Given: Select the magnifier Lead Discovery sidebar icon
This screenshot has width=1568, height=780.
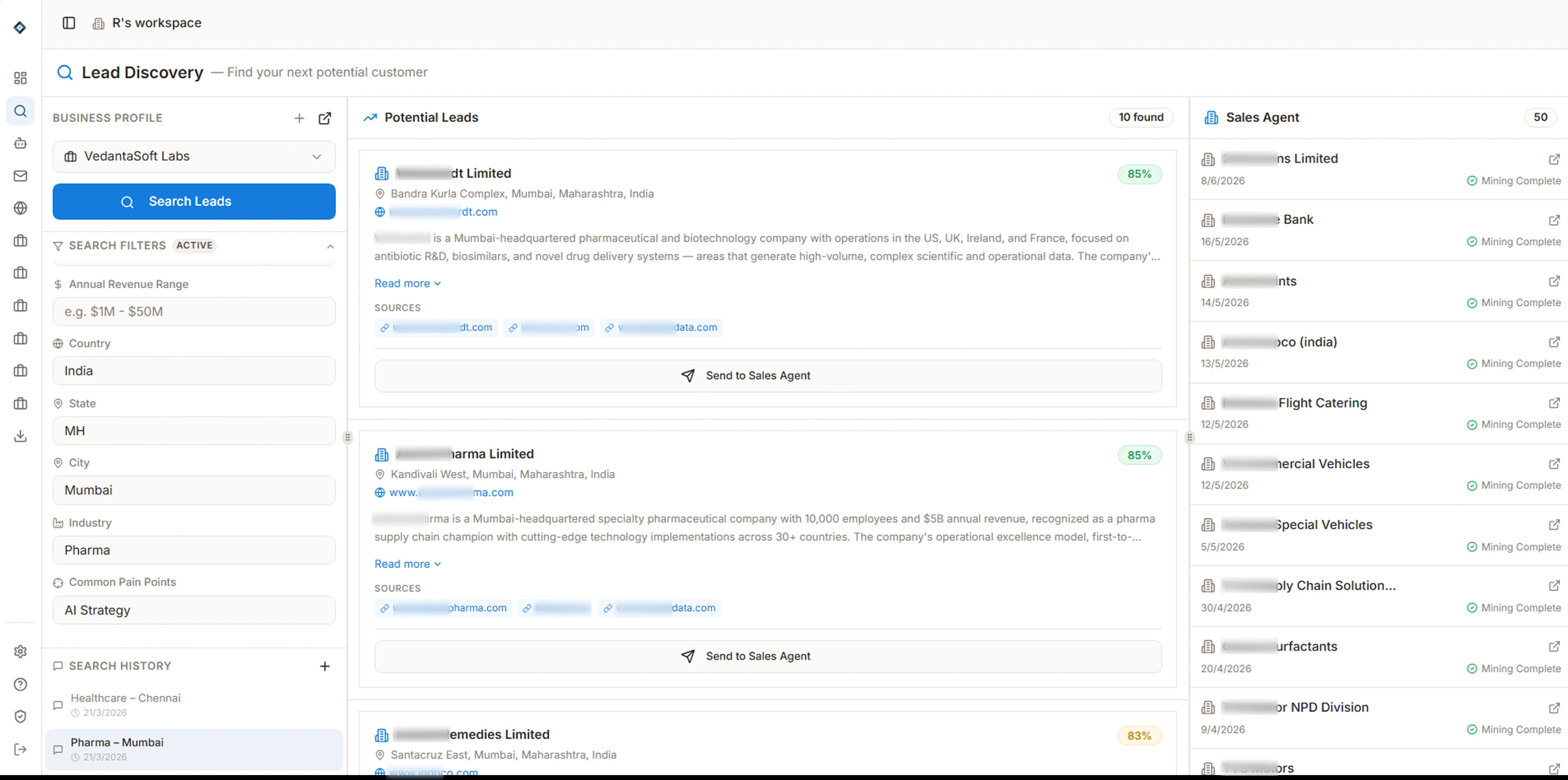Looking at the screenshot, I should [x=20, y=111].
